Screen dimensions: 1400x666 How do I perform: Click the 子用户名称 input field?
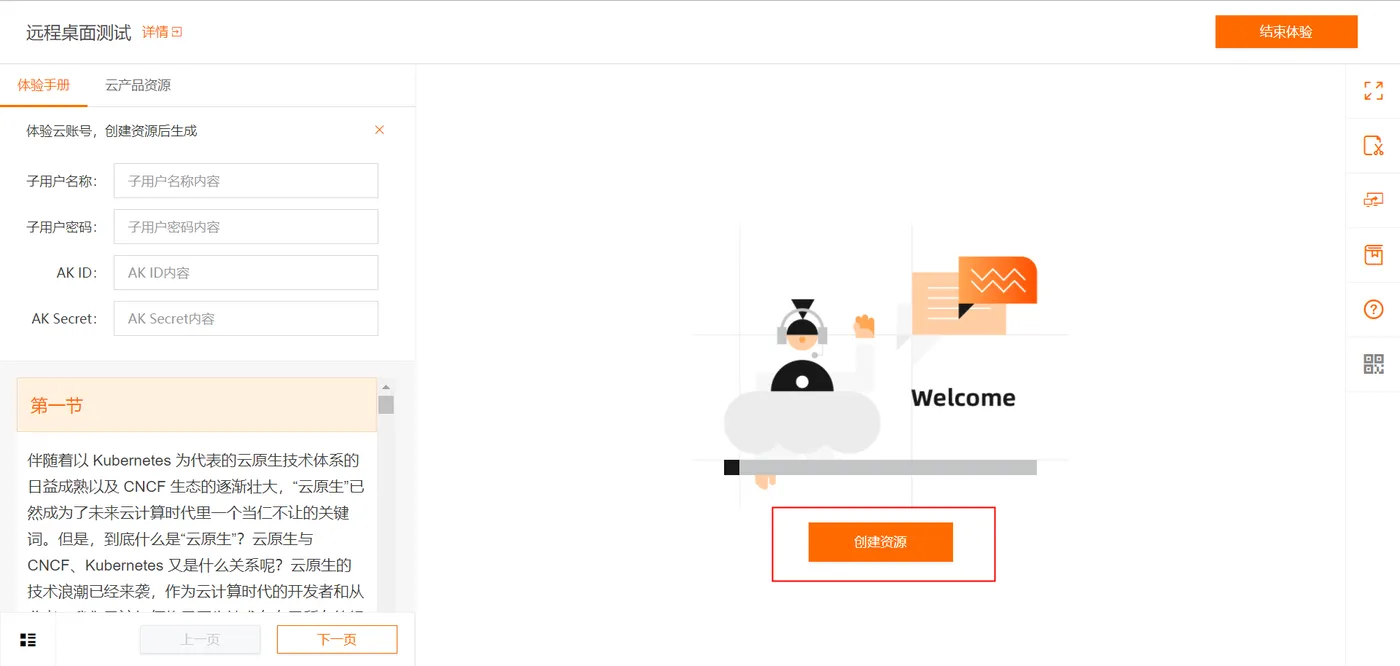(246, 181)
